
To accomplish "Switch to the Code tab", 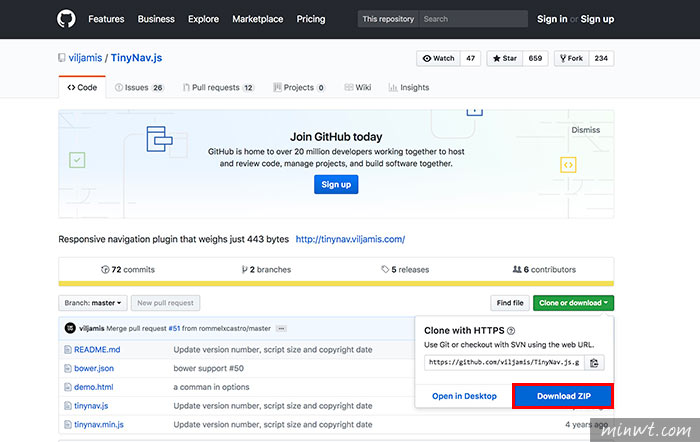I will point(82,88).
